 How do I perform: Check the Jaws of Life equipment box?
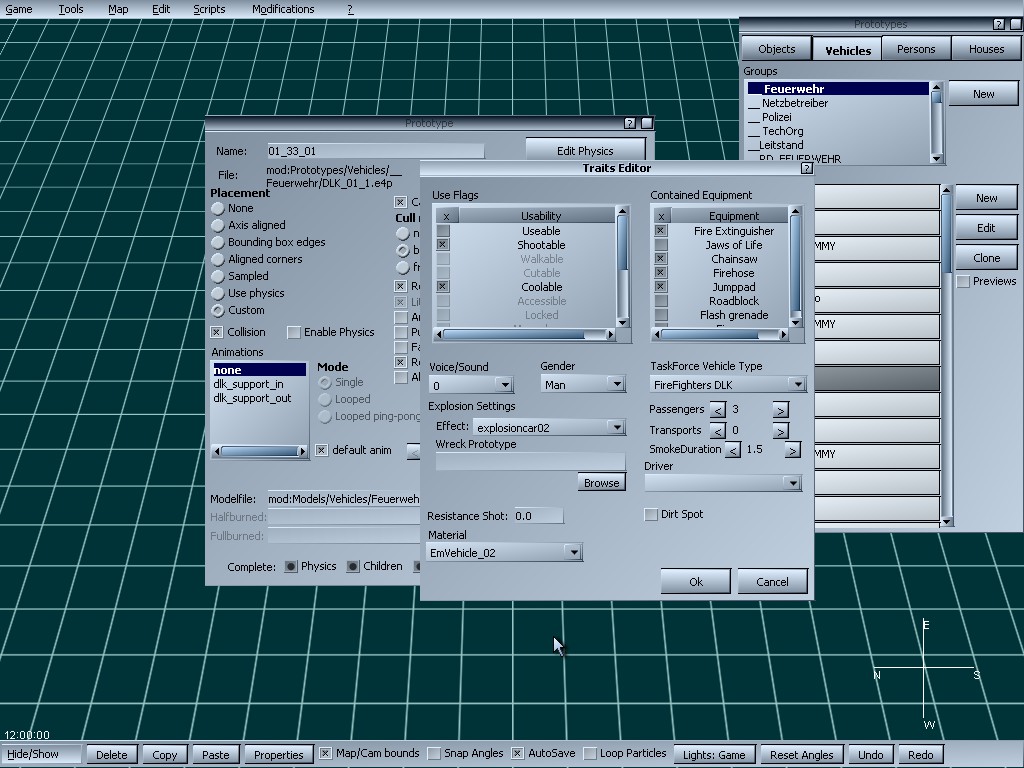[660, 245]
